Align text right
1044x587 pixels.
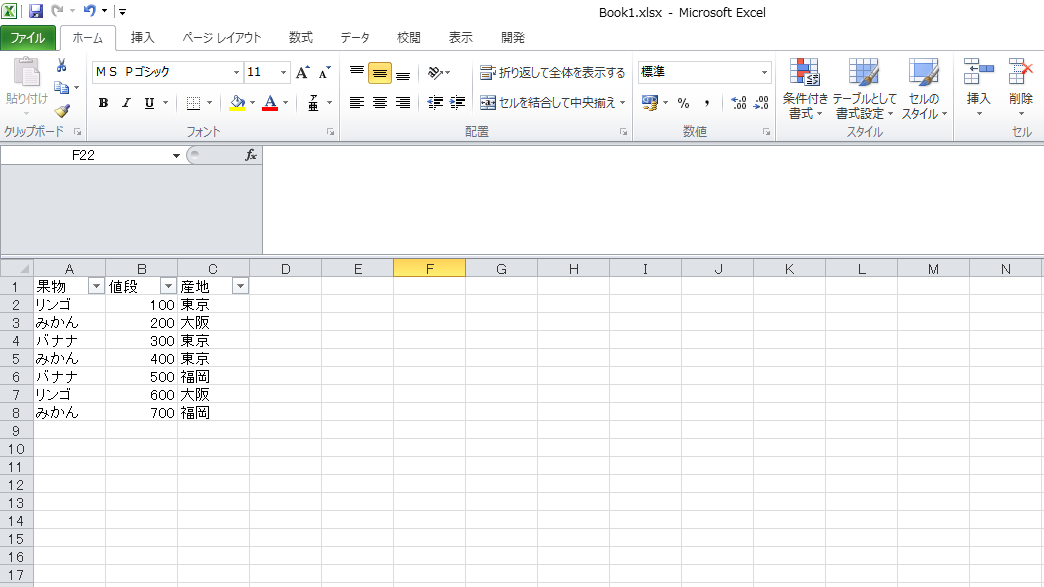pos(403,102)
